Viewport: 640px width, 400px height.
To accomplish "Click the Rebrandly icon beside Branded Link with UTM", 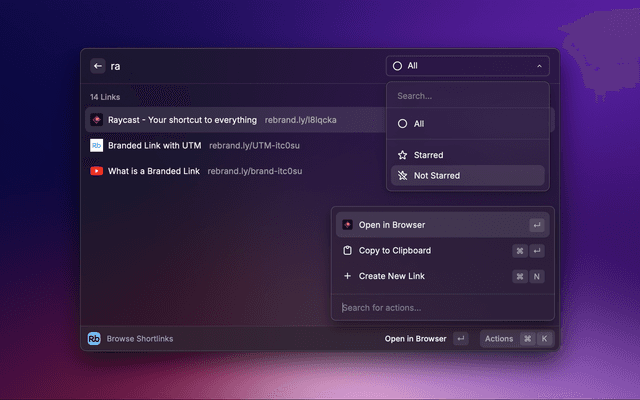I will 97,145.
